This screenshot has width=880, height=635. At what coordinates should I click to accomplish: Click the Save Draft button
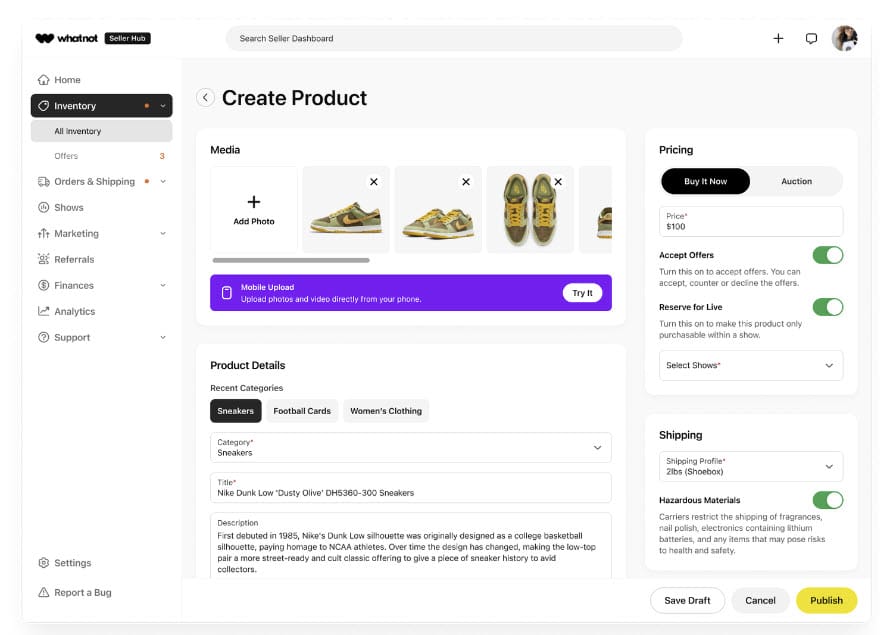[x=687, y=600]
